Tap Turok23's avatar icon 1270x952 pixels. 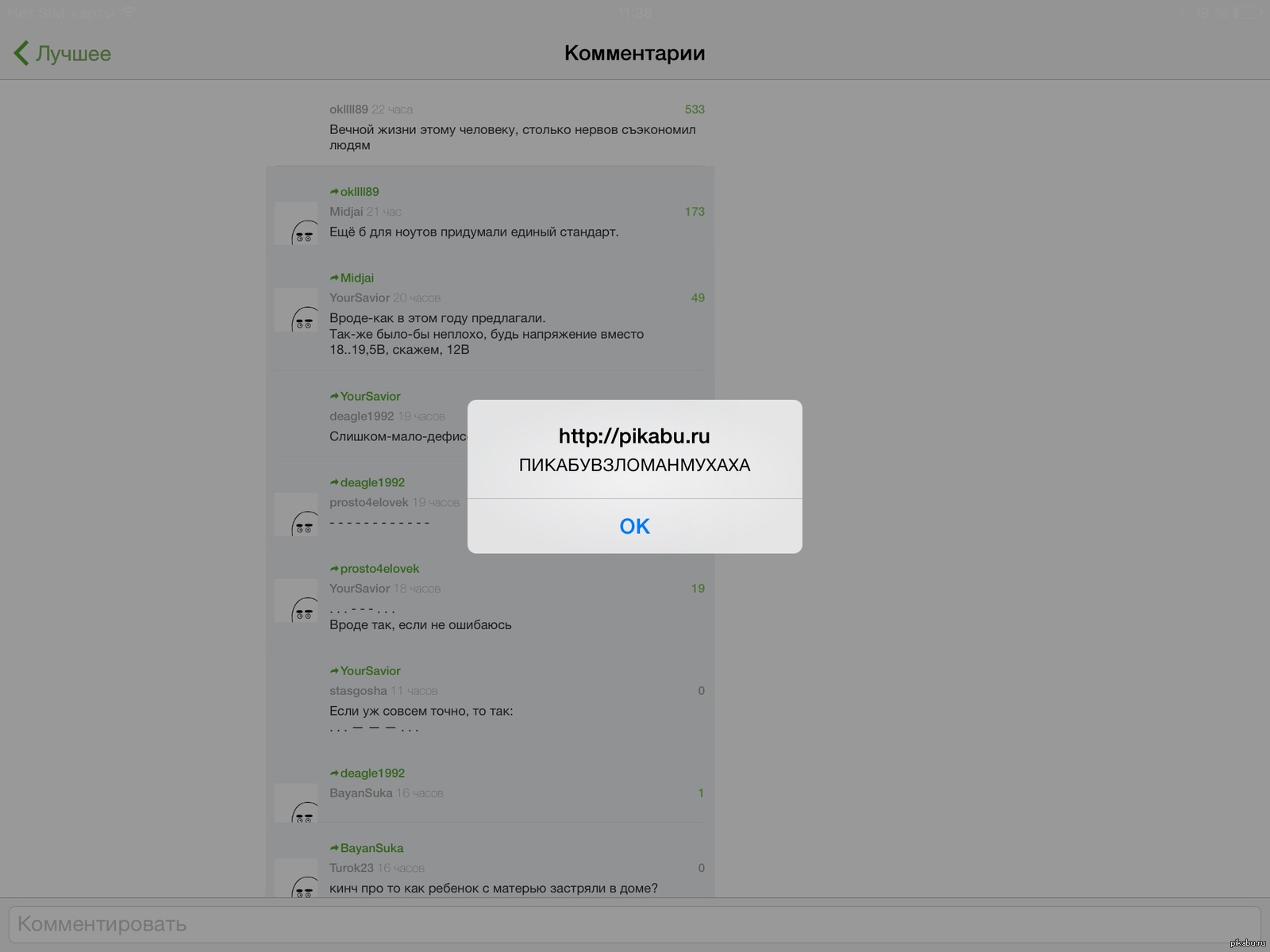click(297, 879)
